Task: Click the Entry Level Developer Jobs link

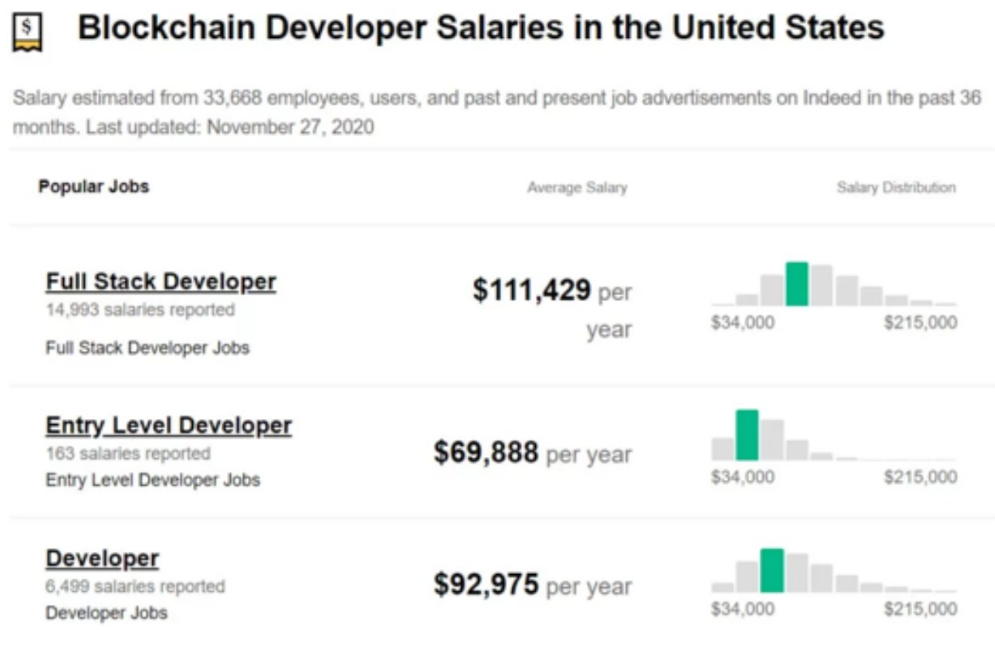Action: (x=153, y=480)
